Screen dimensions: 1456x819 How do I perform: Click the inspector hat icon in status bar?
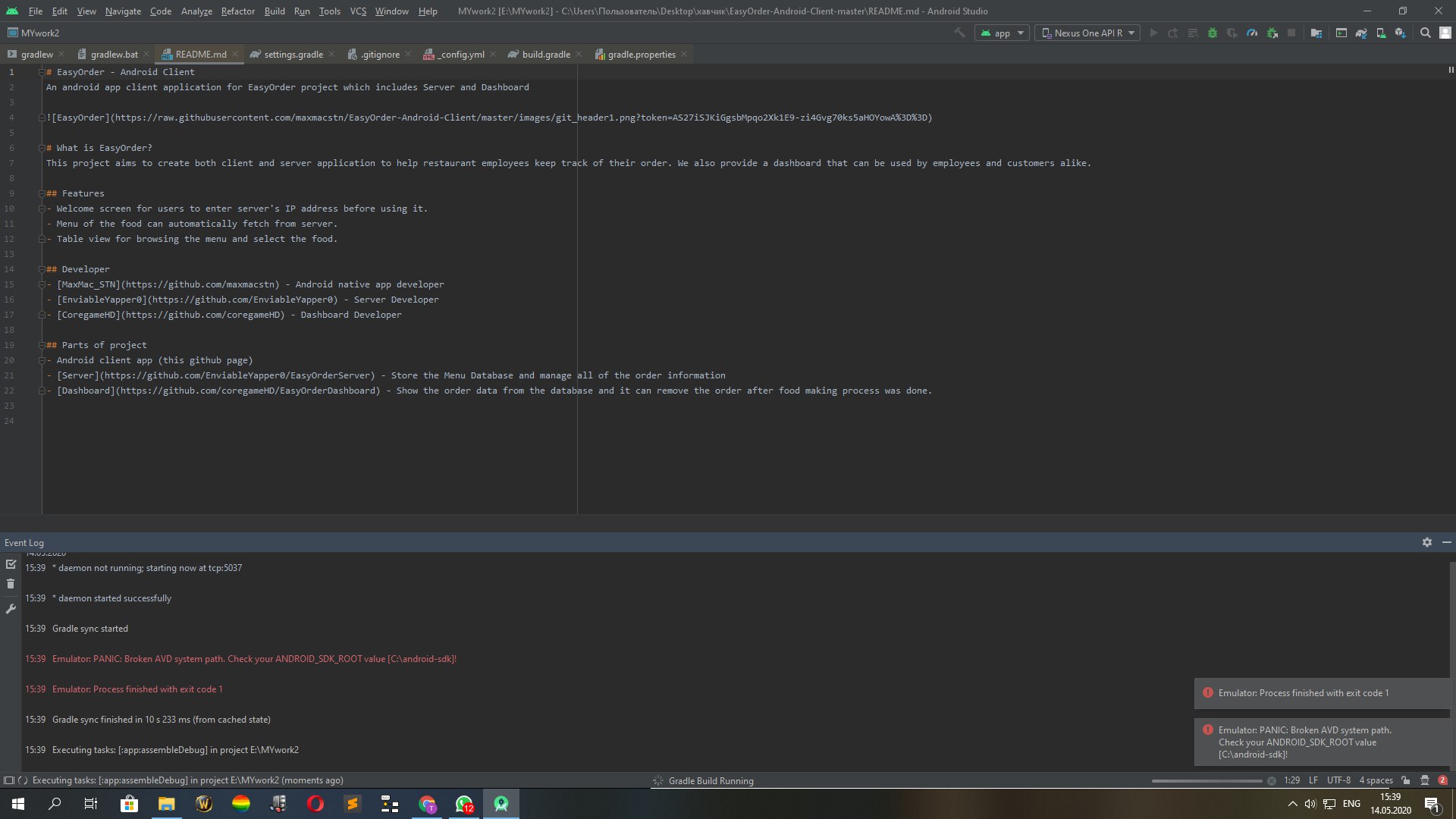click(1425, 780)
